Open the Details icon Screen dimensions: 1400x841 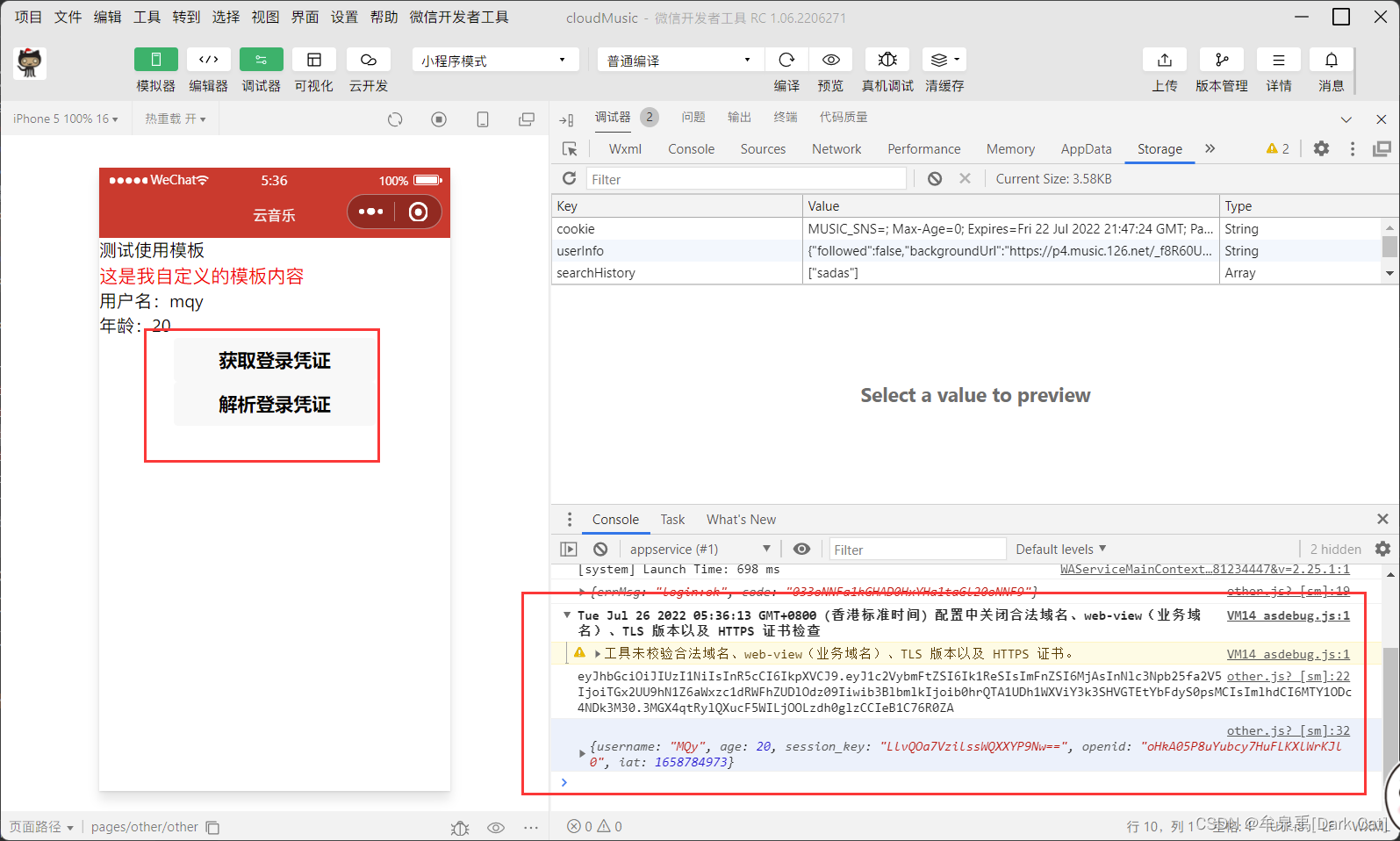coord(1279,60)
